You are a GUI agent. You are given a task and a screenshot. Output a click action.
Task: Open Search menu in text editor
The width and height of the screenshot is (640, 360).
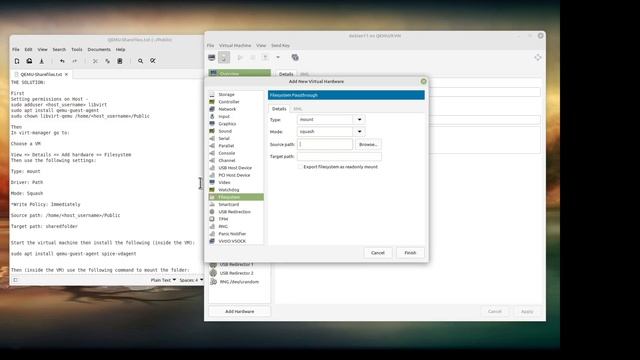(59, 49)
